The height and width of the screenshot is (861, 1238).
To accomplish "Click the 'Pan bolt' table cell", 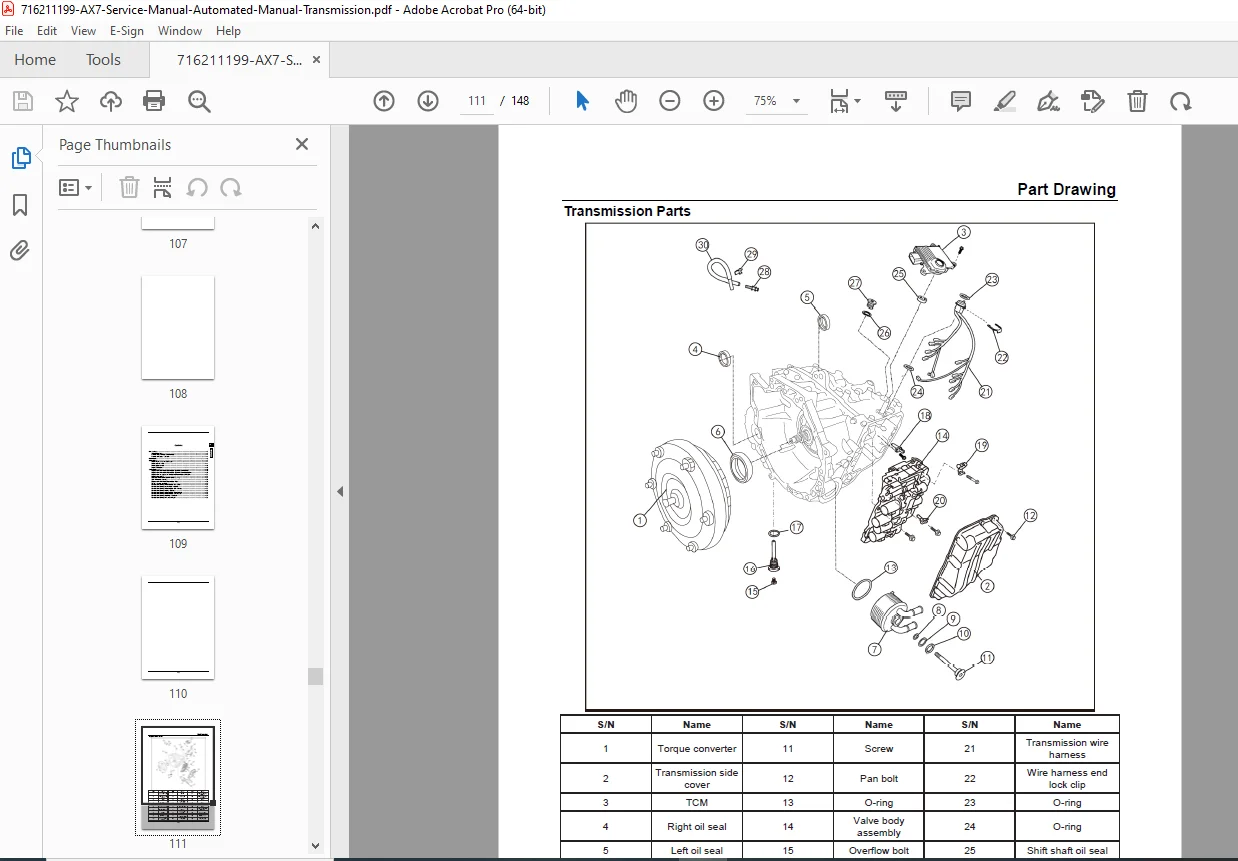I will click(879, 779).
